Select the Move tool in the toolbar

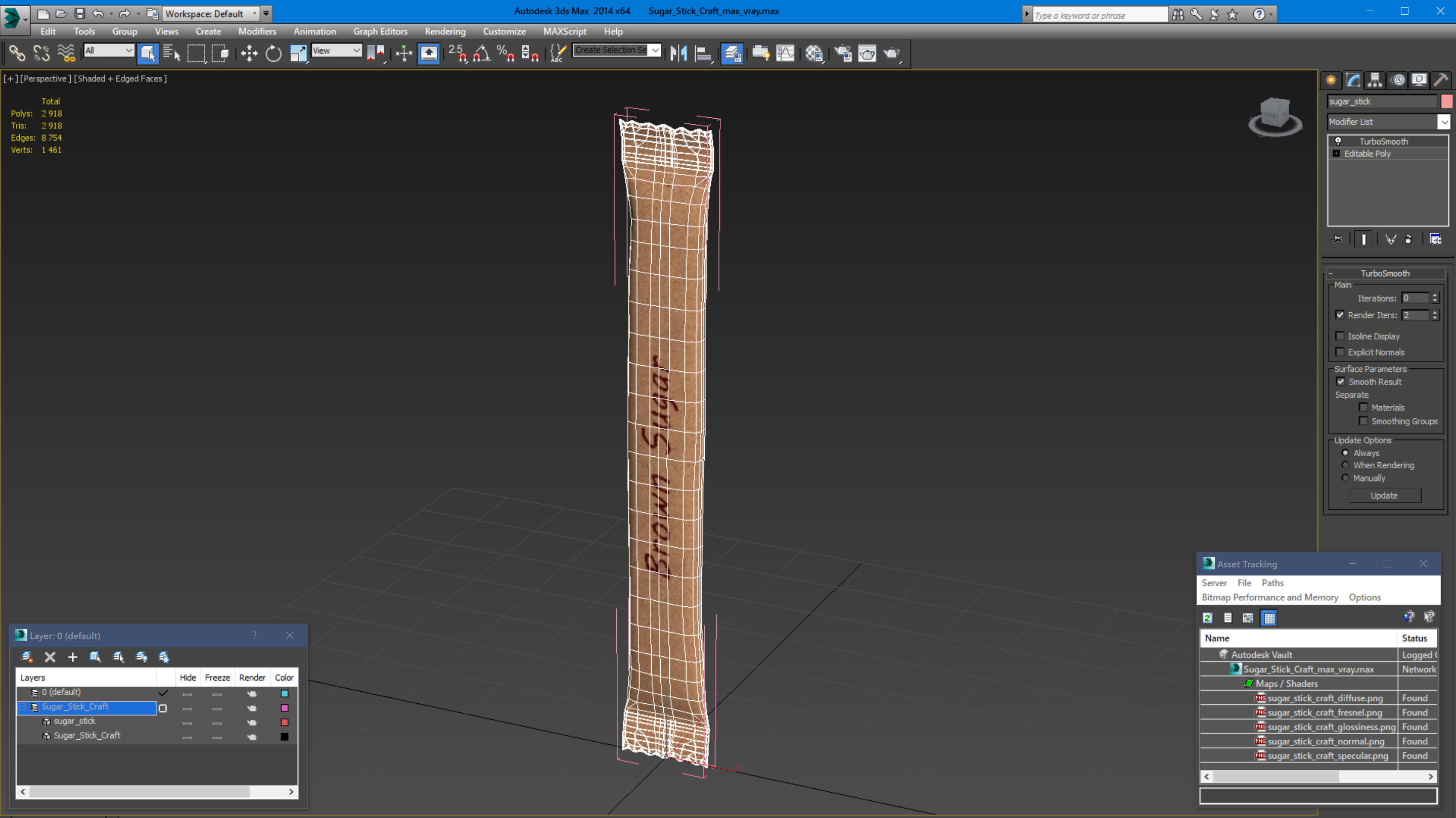click(x=249, y=54)
